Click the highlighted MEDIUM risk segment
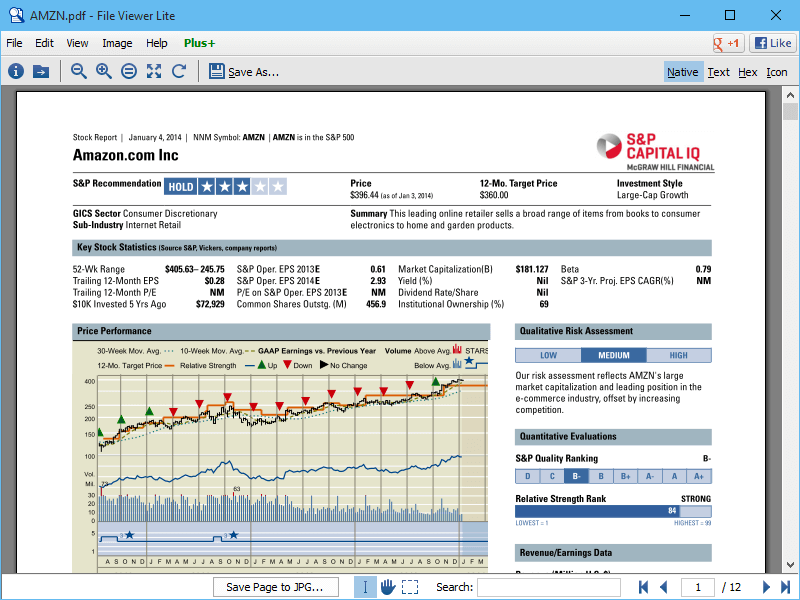This screenshot has height=600, width=800. coord(614,355)
